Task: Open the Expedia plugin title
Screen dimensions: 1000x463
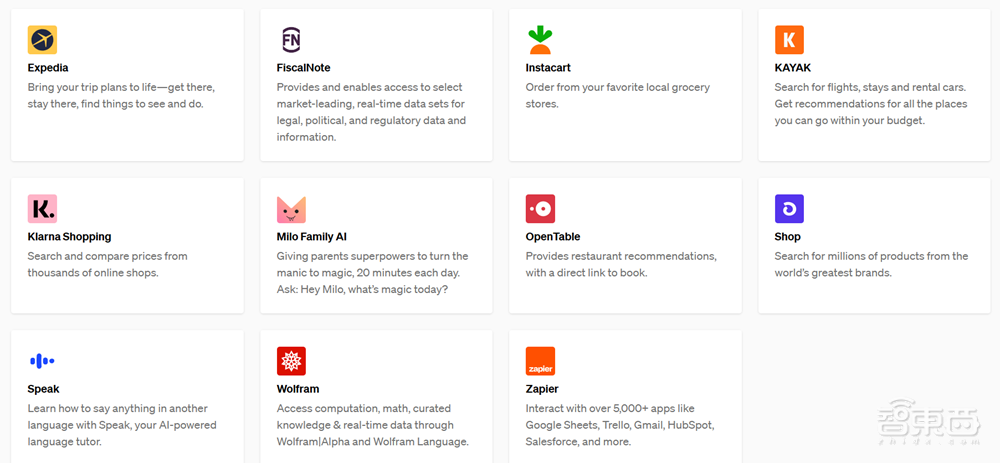Action: click(50, 68)
